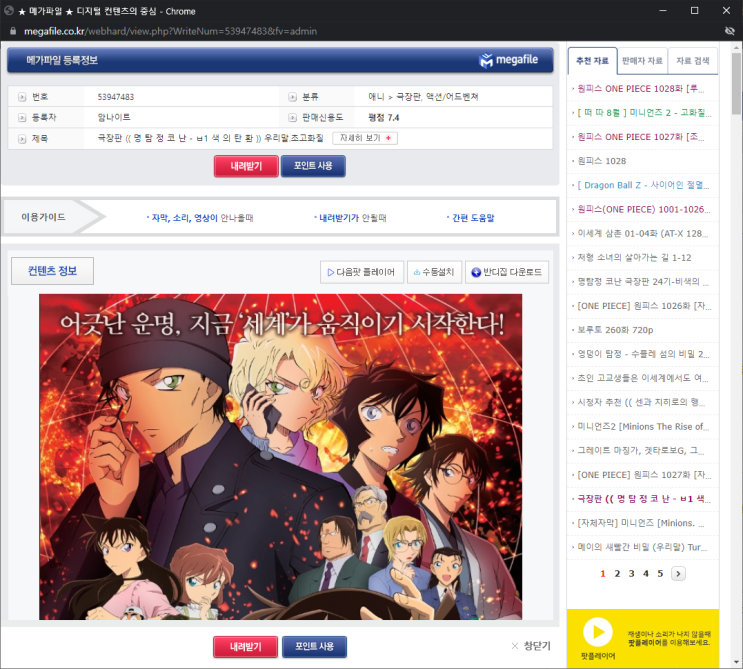The image size is (743, 669).
Task: Click the arrow icon beside 분류 label
Action: [292, 97]
